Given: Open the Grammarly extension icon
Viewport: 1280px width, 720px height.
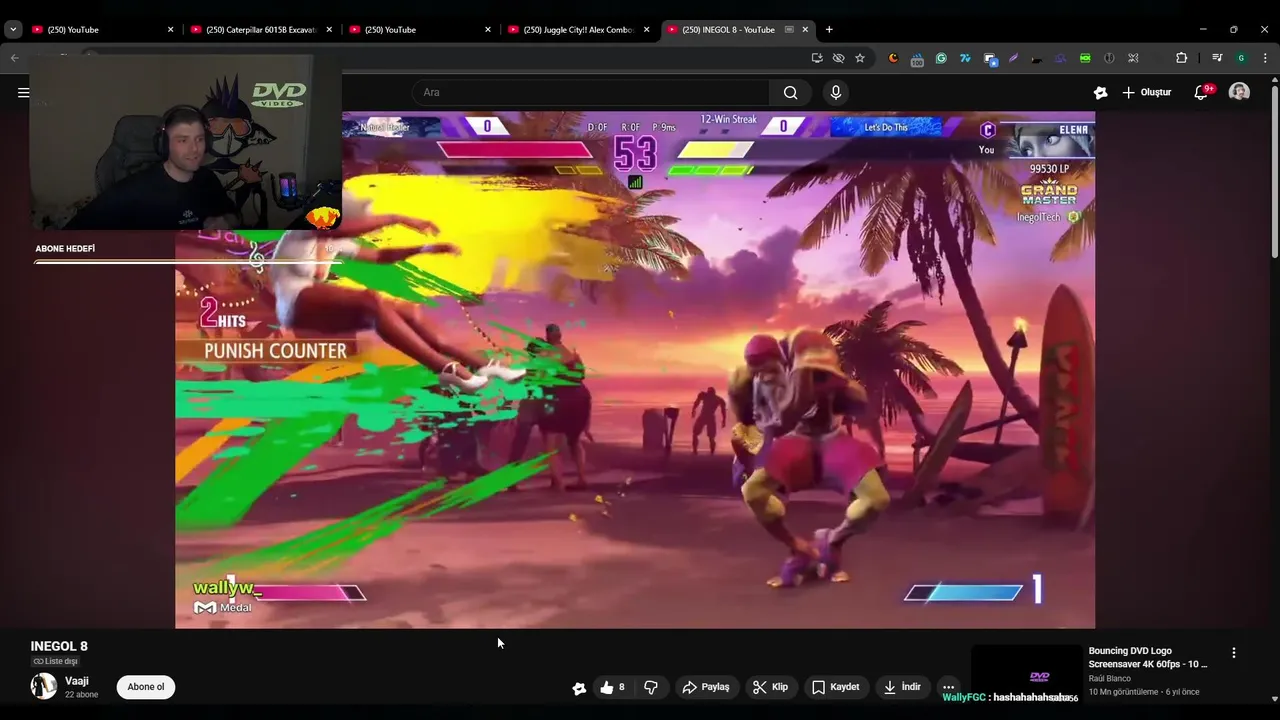Looking at the screenshot, I should point(941,58).
